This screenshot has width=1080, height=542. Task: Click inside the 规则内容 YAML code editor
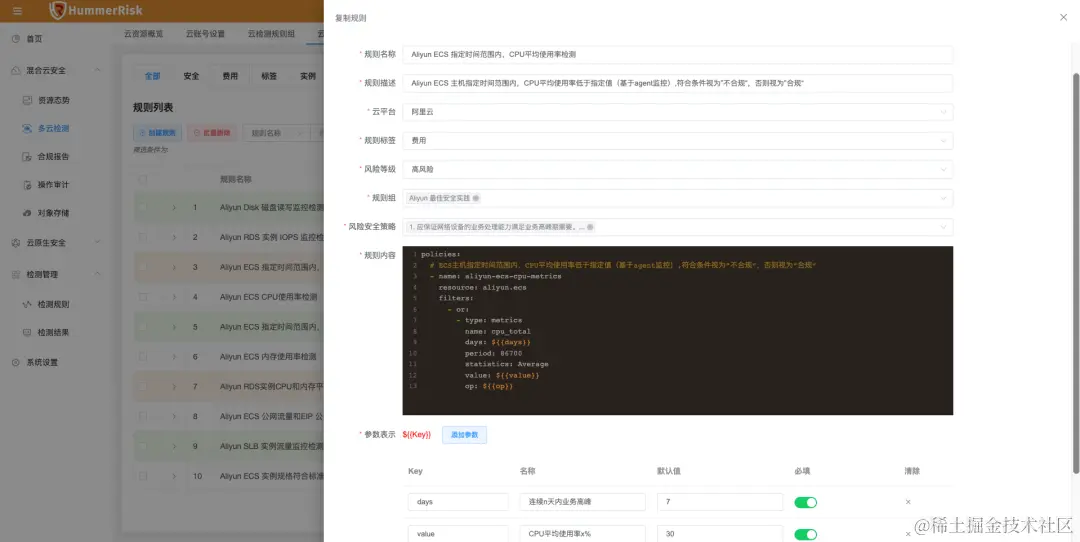(x=678, y=331)
